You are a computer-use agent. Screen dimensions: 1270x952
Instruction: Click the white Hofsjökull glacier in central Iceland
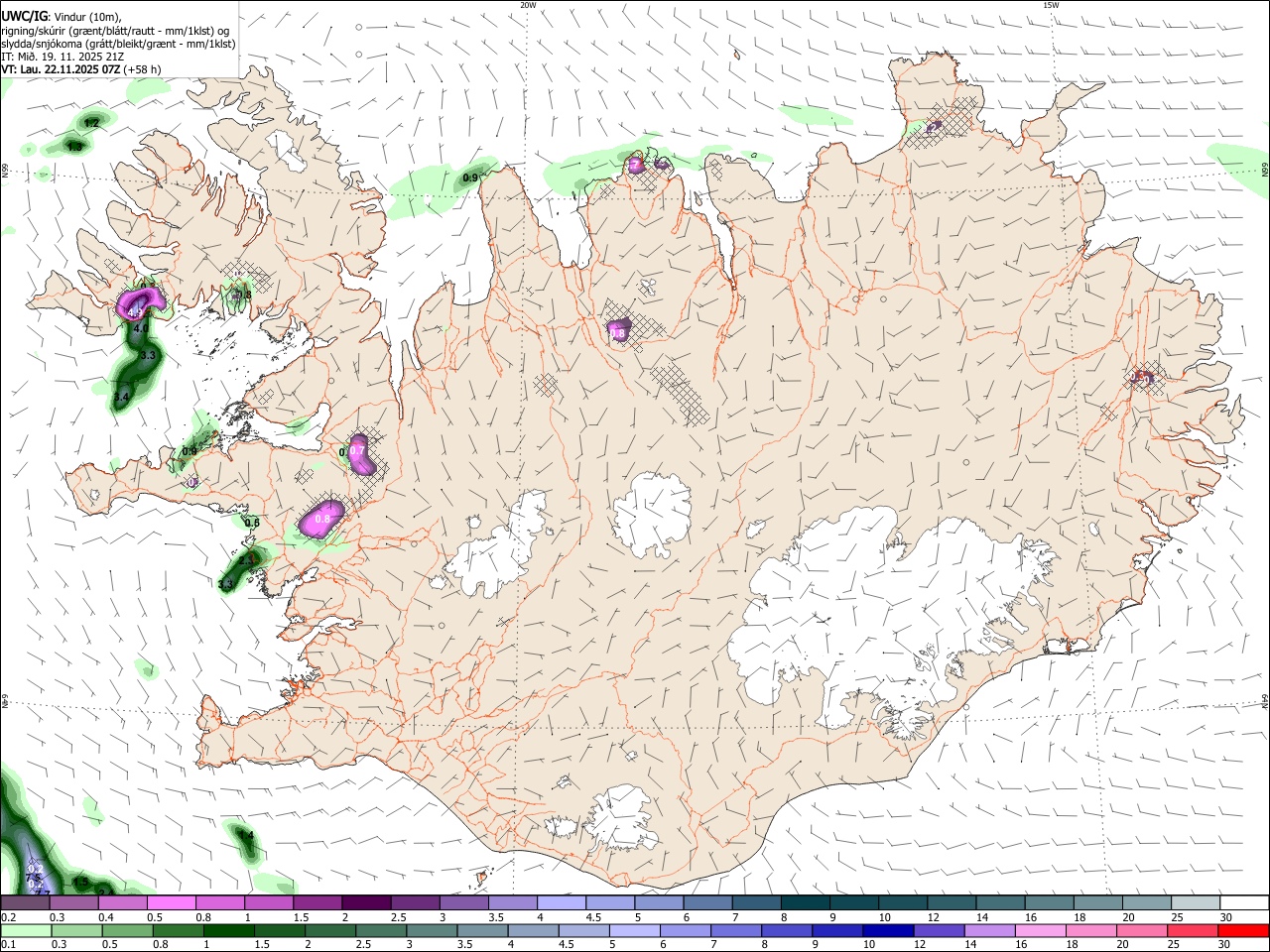pyautogui.click(x=653, y=516)
